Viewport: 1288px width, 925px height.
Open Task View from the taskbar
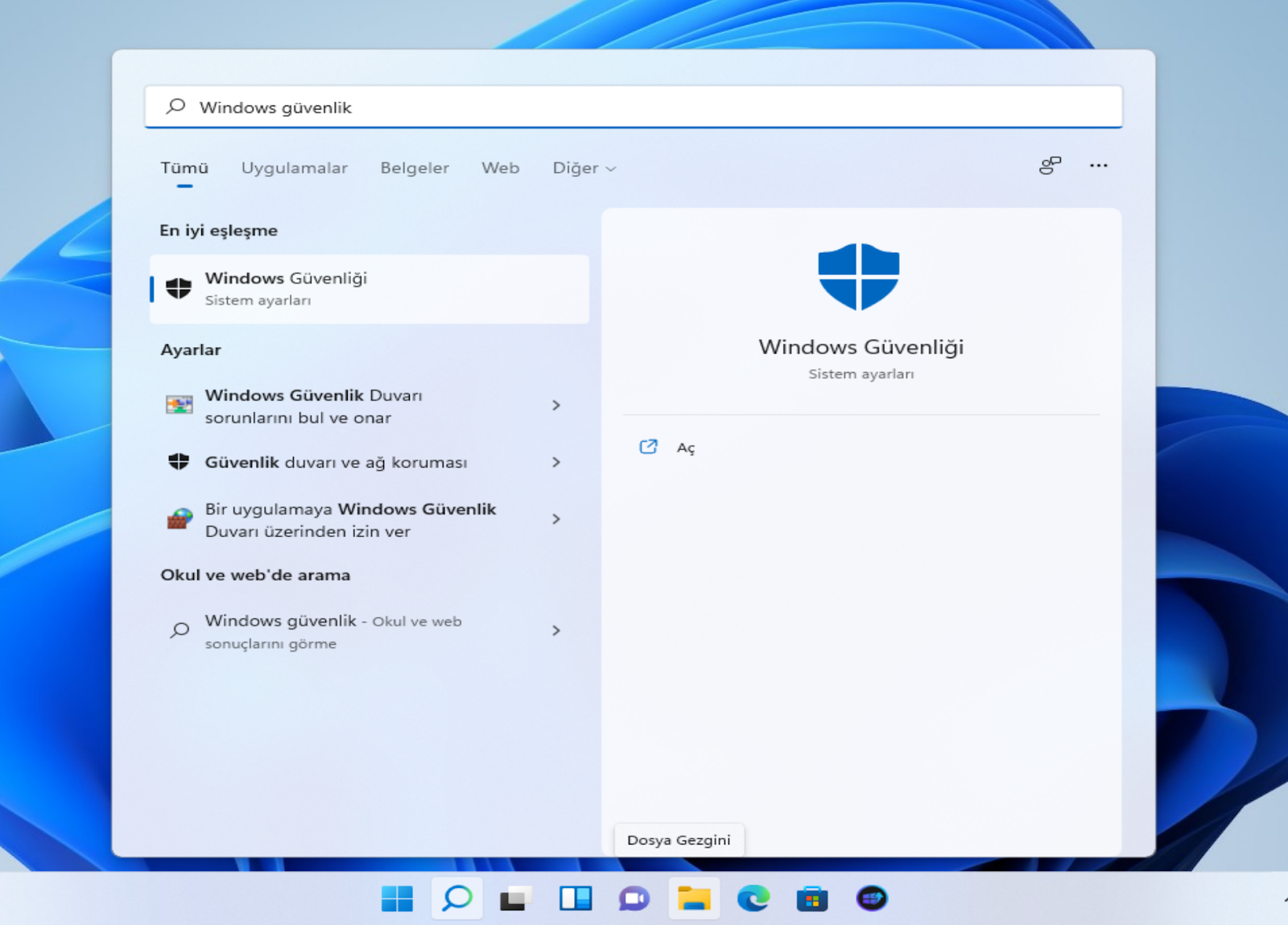516,898
